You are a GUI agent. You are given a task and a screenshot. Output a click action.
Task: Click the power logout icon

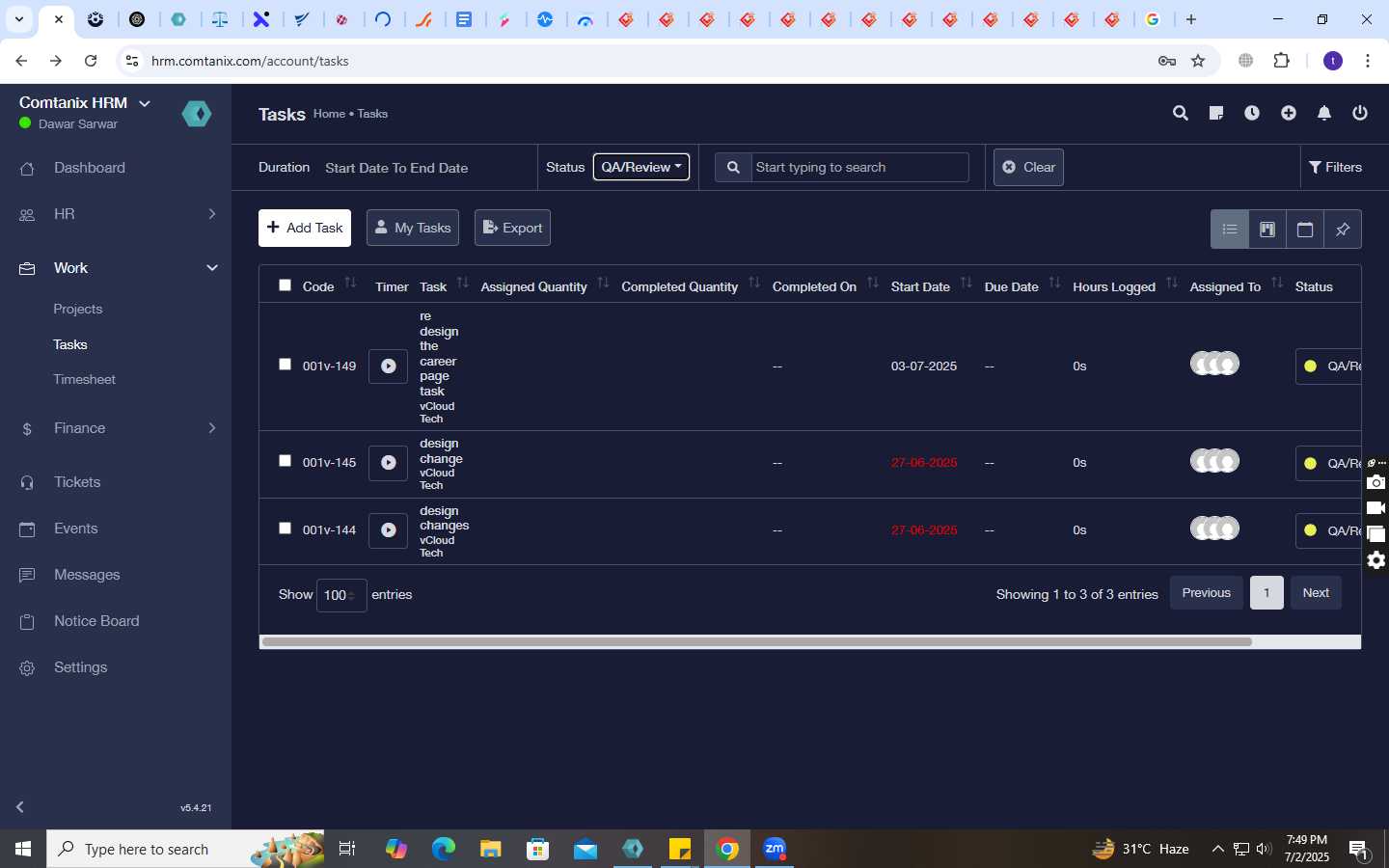coord(1360,113)
